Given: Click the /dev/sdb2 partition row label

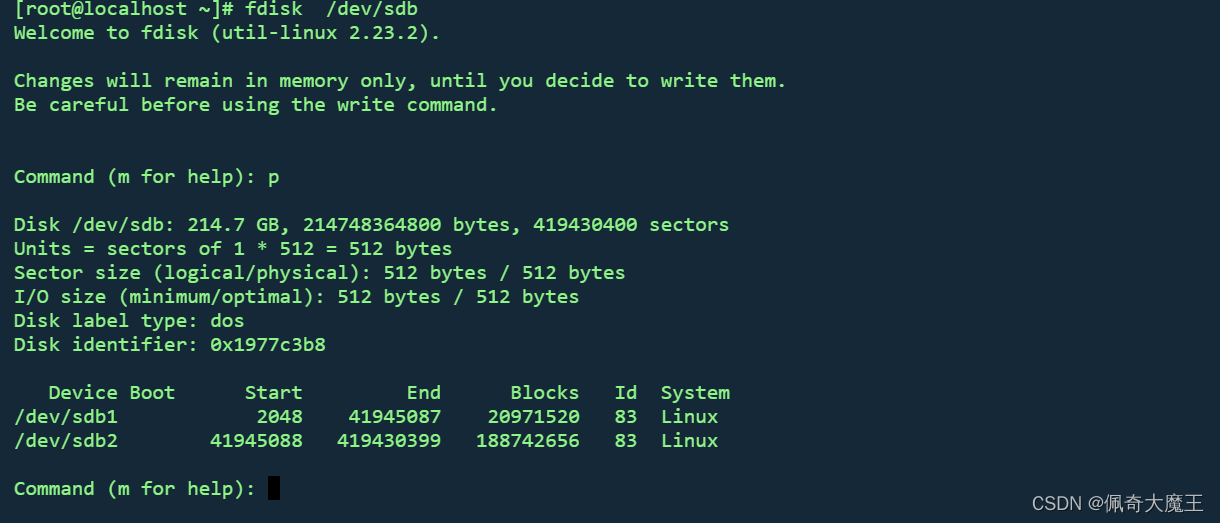Looking at the screenshot, I should 66,441.
